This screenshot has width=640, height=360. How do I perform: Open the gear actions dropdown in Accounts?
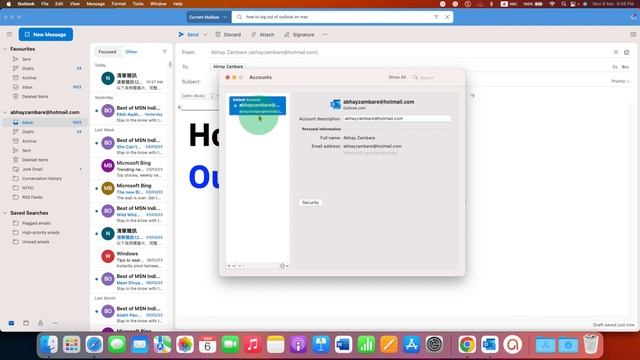284,266
